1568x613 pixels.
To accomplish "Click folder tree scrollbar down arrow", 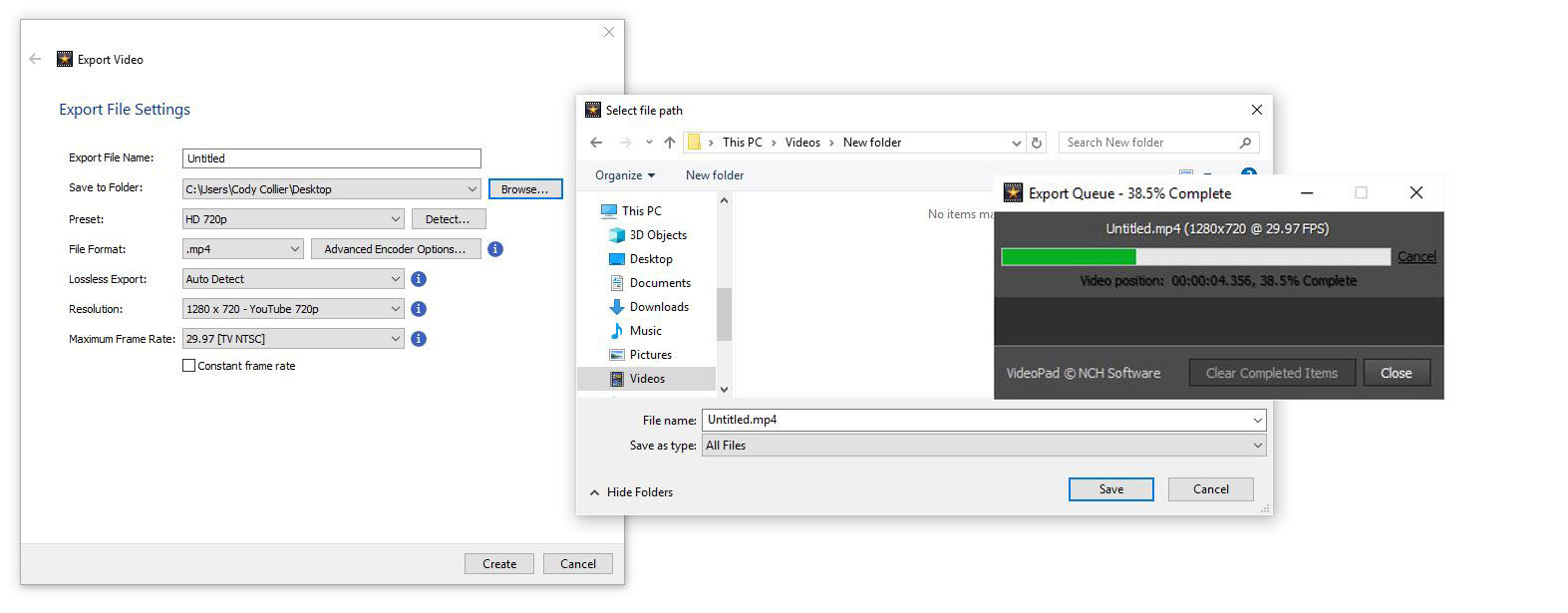I will tap(724, 389).
